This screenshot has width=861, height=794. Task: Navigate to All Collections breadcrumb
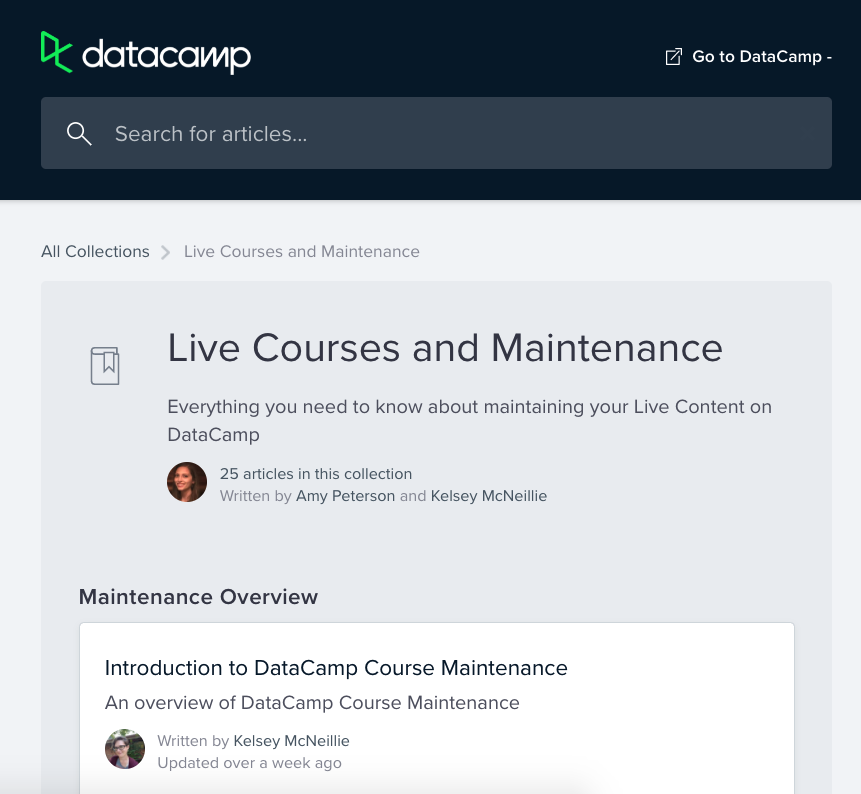pos(95,251)
